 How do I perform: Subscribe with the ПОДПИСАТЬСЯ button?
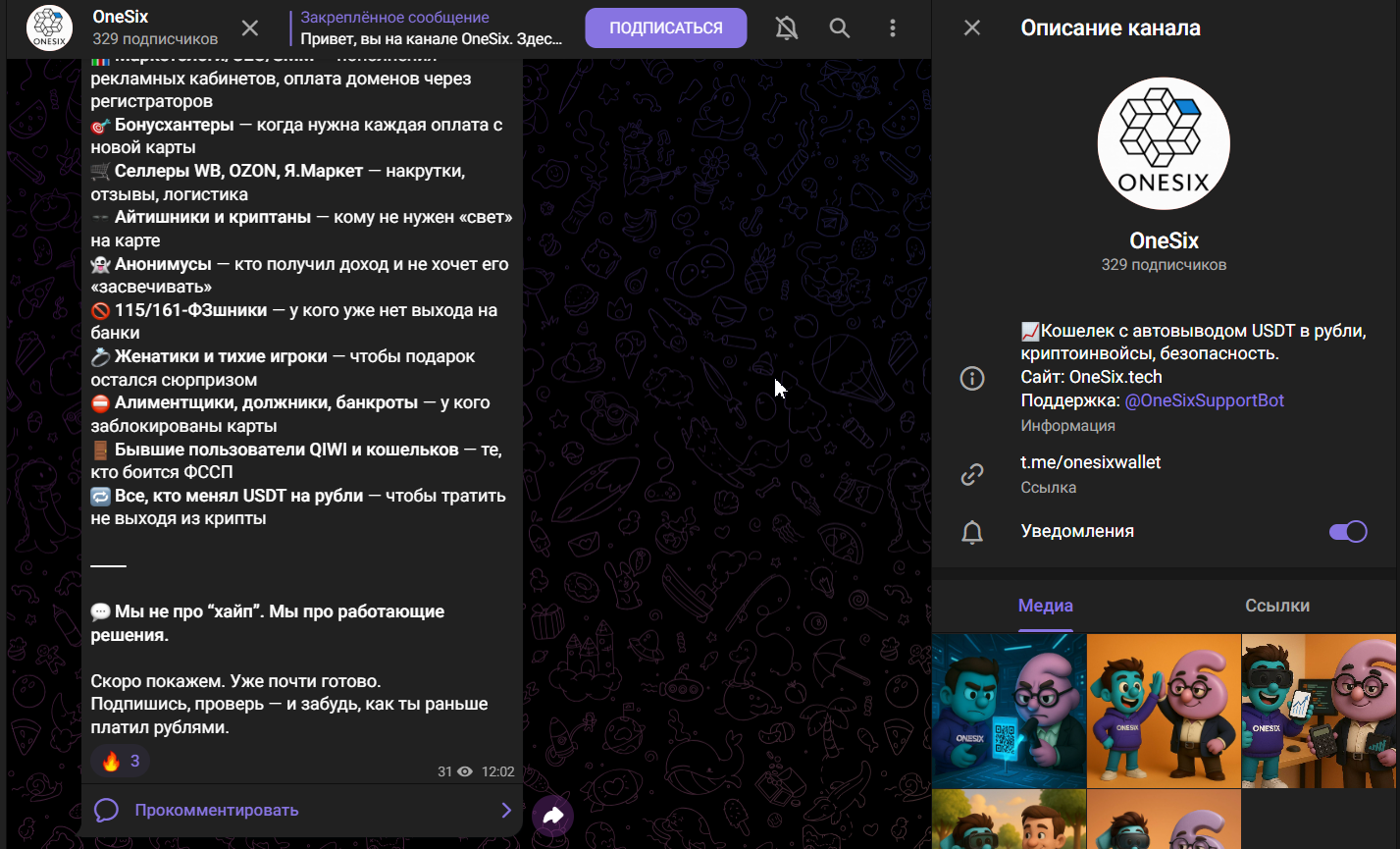(666, 28)
